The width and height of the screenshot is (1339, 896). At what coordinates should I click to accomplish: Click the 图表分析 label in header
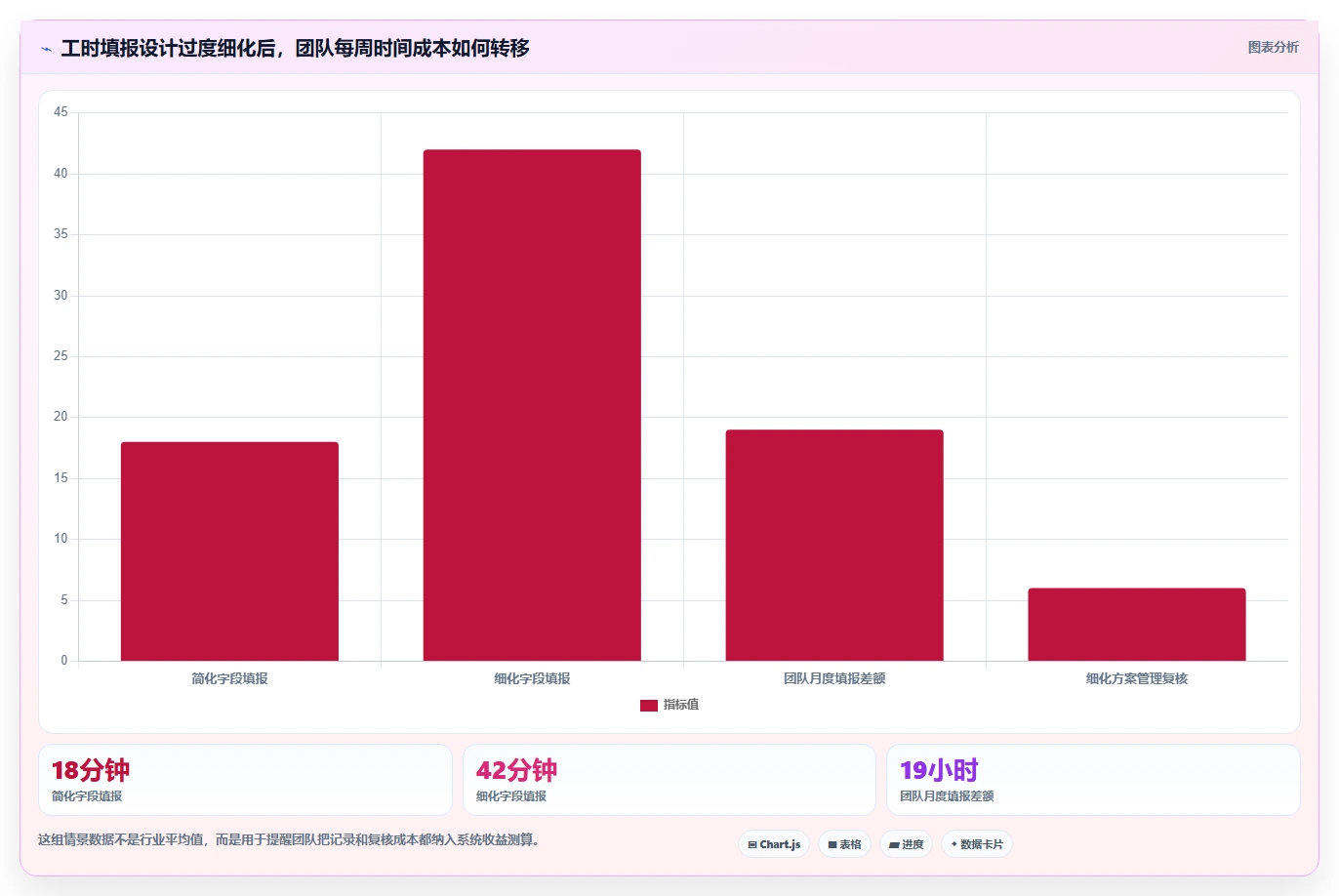(x=1273, y=47)
